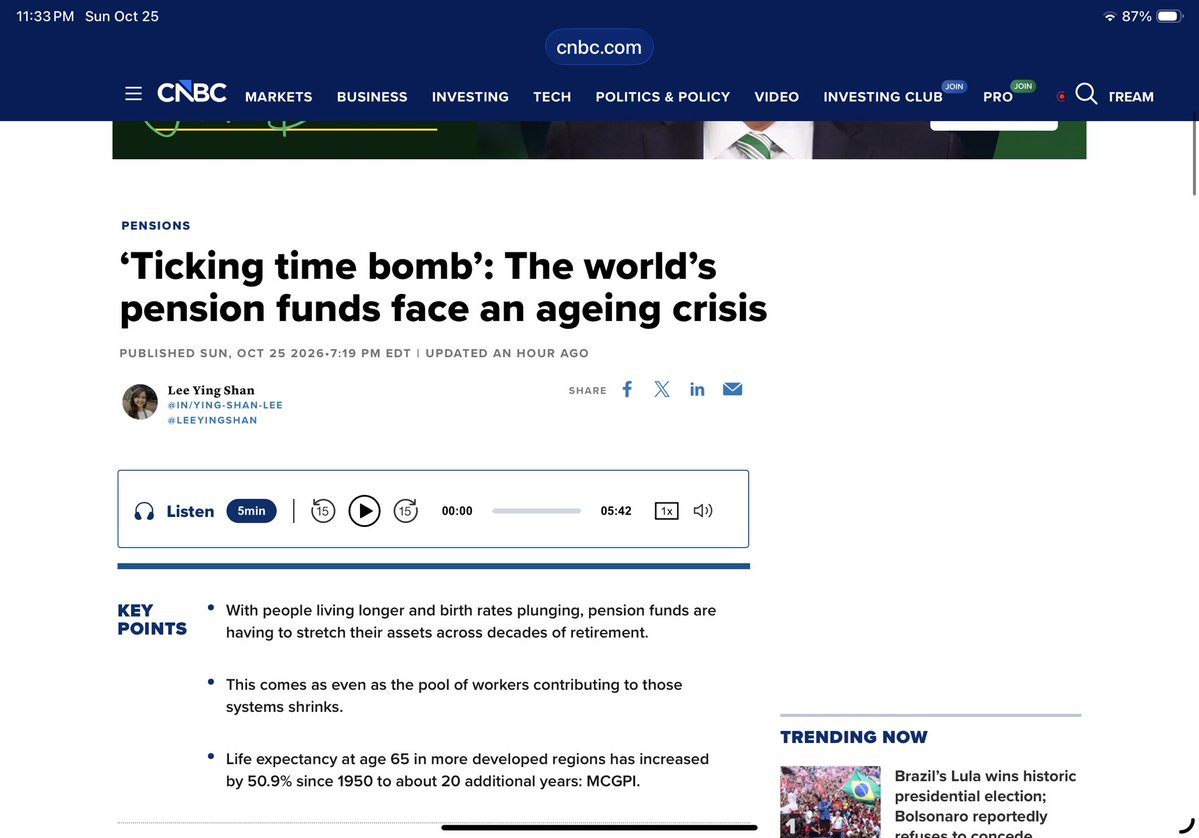The image size is (1199, 838).
Task: Open Politics & Policy menu
Action: 663,97
